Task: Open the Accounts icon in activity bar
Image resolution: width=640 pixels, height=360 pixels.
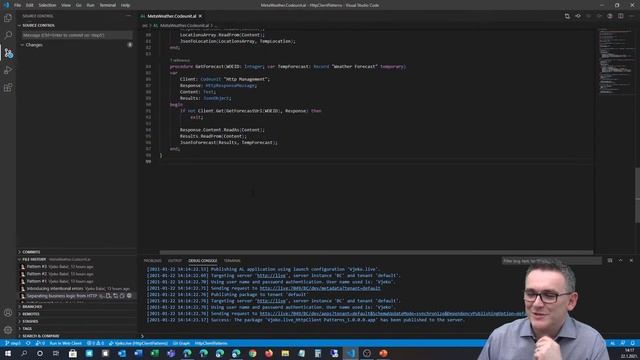Action: [x=8, y=313]
